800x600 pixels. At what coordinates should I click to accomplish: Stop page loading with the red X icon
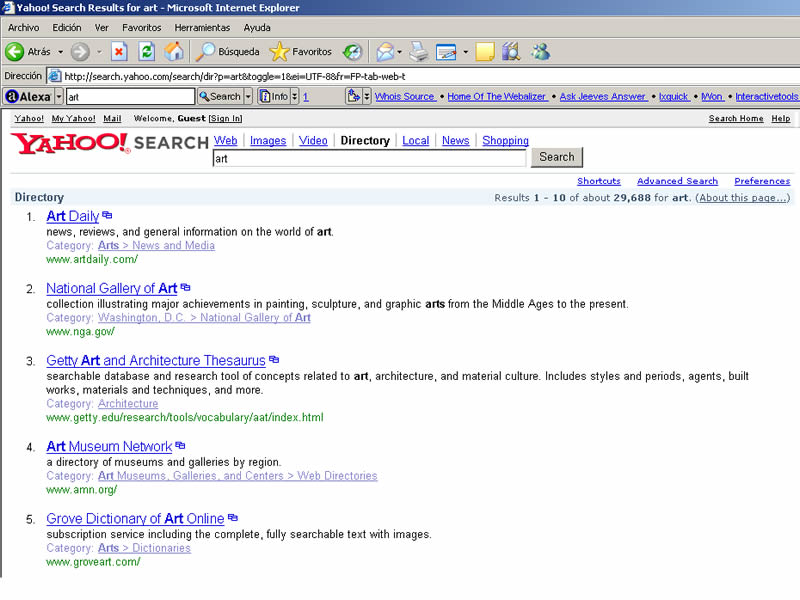point(119,52)
